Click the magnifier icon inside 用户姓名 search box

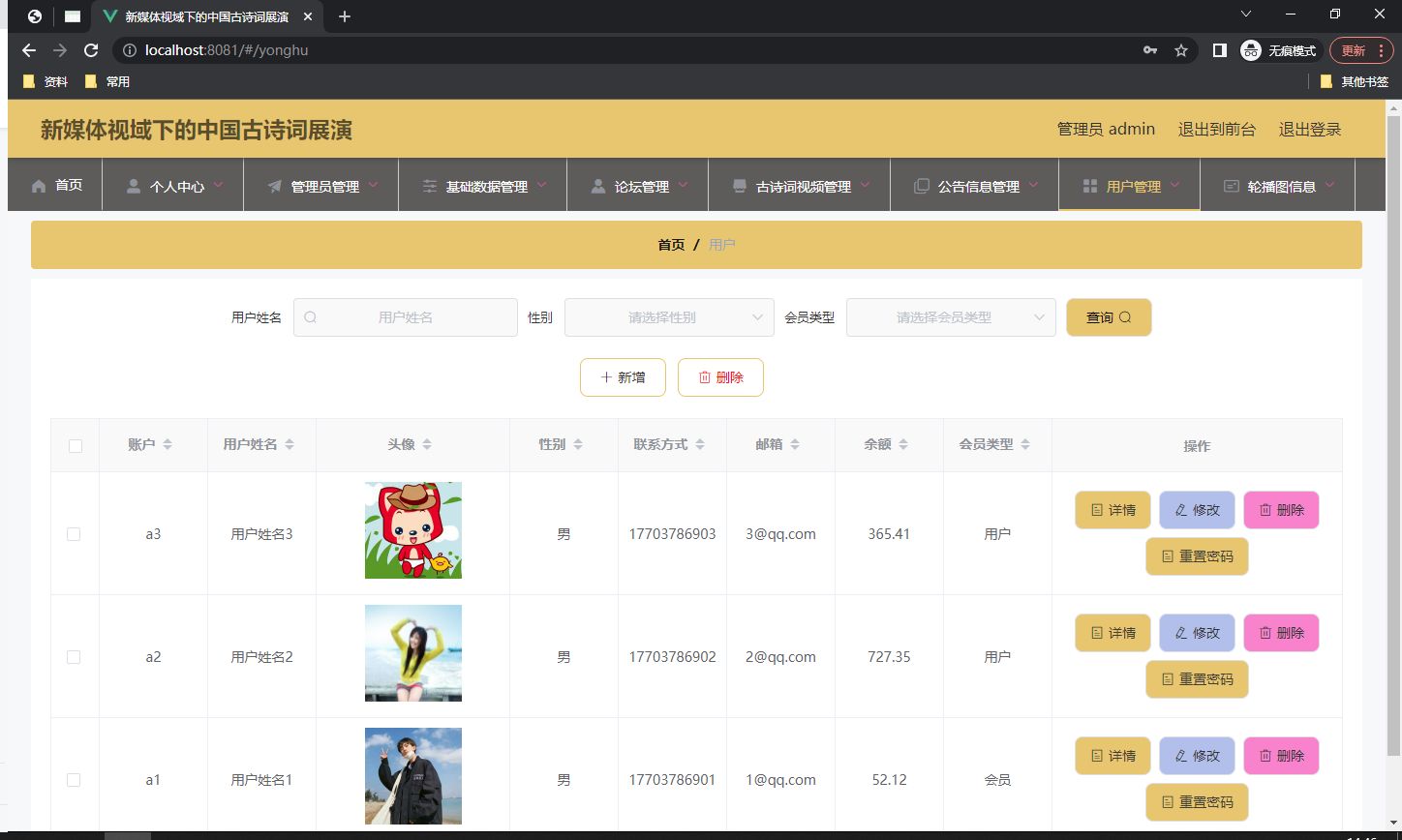310,316
